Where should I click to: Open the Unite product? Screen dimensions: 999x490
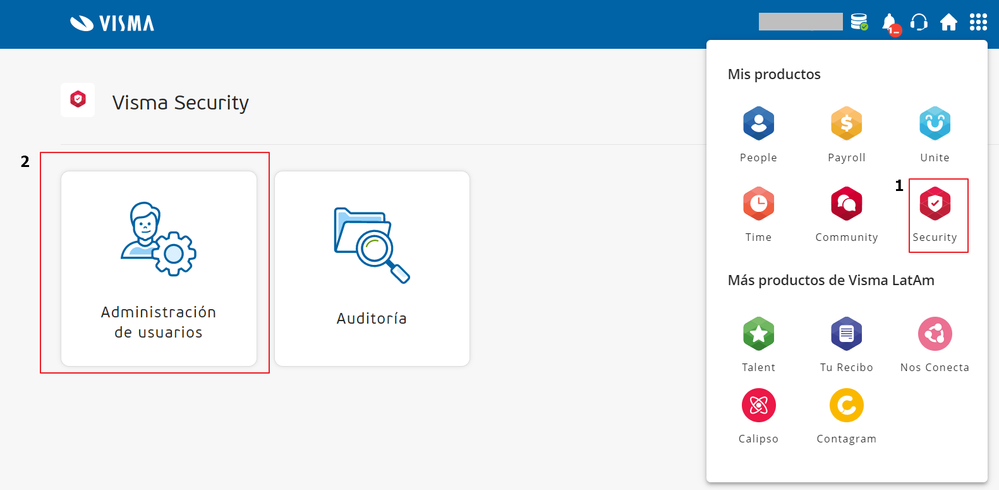pyautogui.click(x=935, y=134)
